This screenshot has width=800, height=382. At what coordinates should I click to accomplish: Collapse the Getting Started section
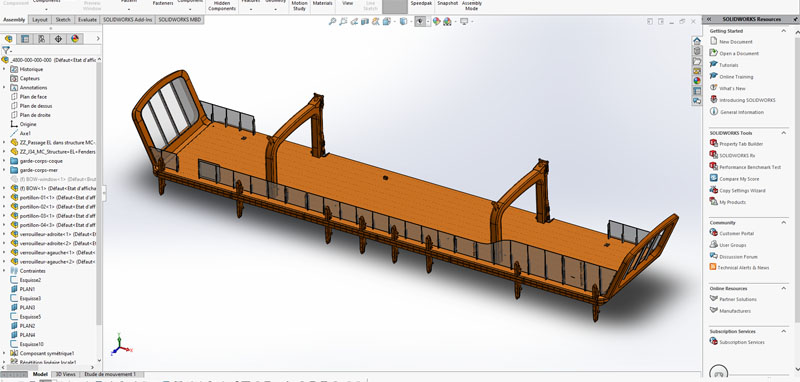tap(784, 31)
